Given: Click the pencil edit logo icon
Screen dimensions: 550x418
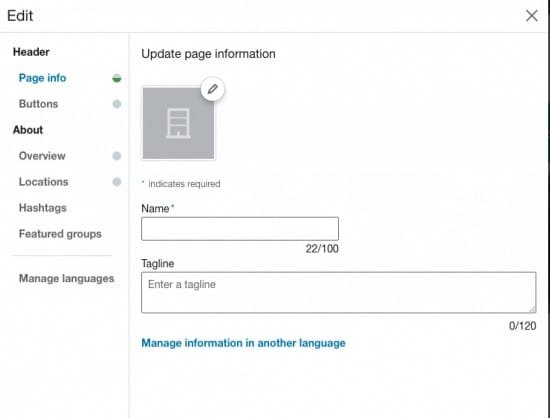Looking at the screenshot, I should tap(213, 89).
